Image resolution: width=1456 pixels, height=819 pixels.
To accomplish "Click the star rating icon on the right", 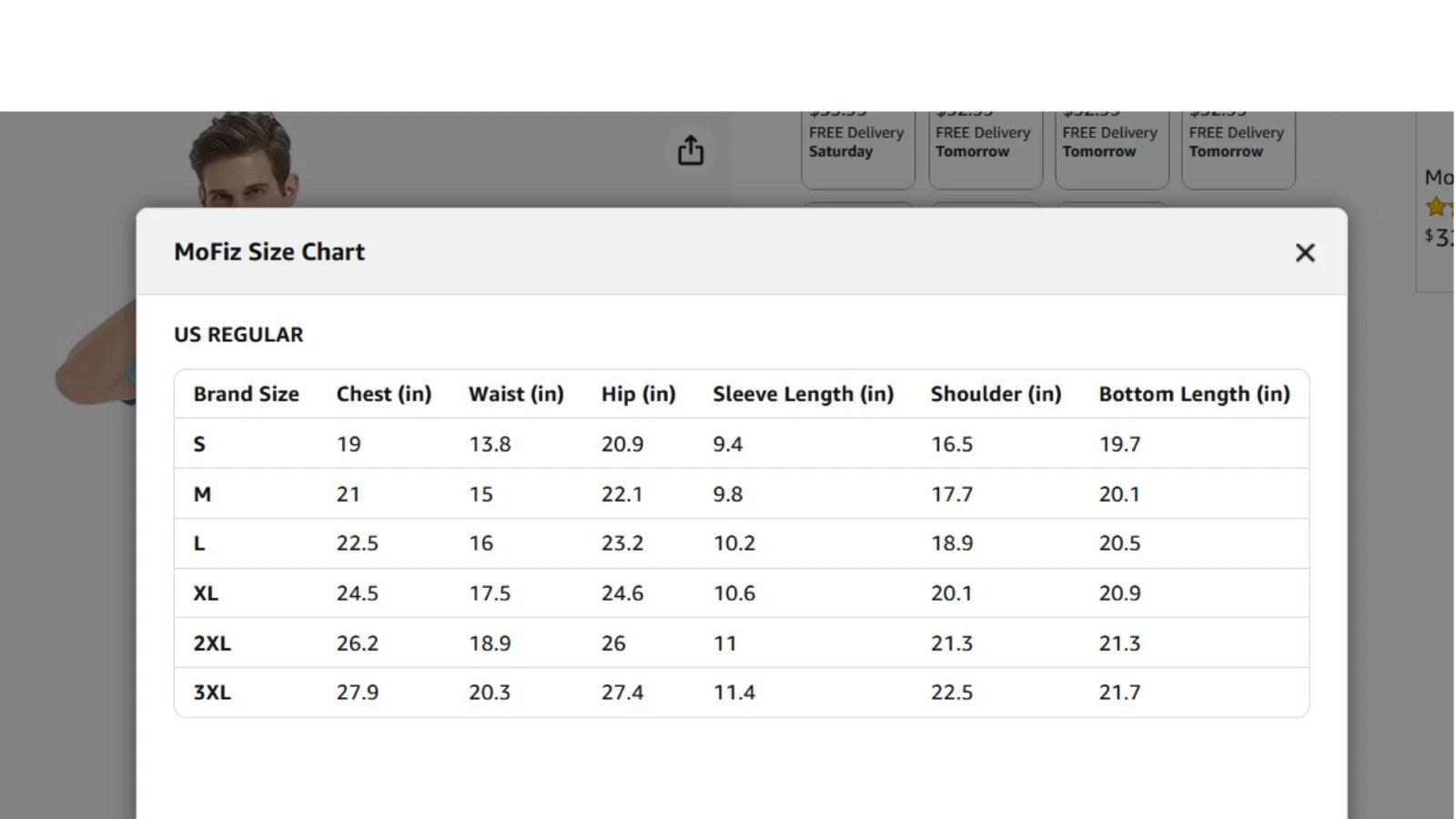I will click(1437, 207).
